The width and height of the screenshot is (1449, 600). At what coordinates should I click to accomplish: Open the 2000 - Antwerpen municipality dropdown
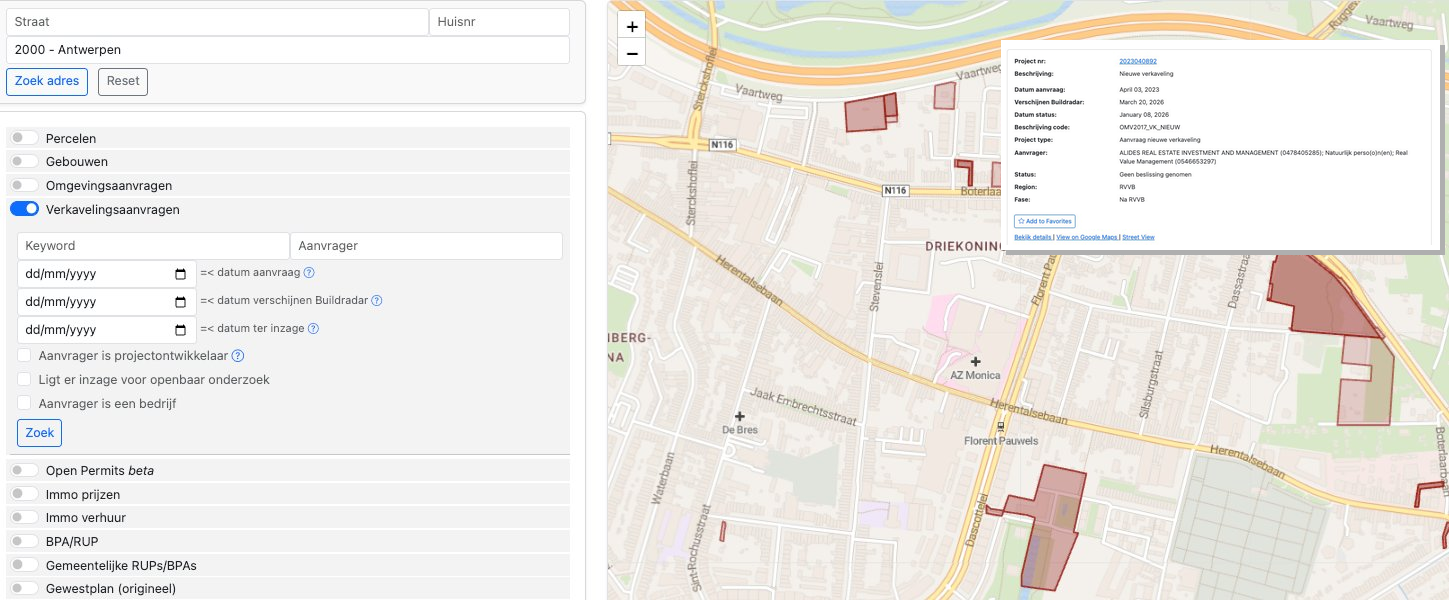tap(287, 50)
